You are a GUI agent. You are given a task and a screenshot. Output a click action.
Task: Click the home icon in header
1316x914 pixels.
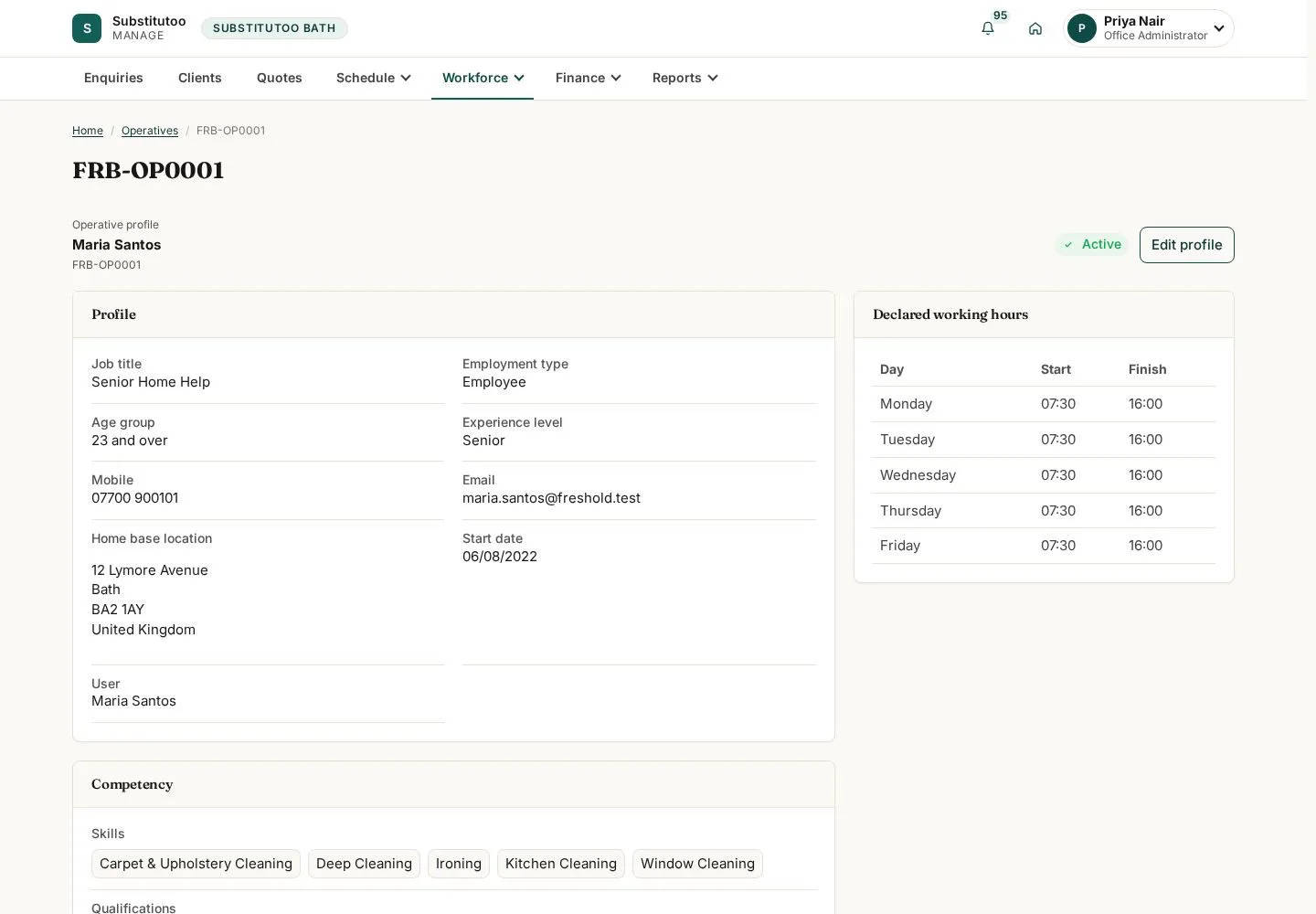(x=1035, y=28)
